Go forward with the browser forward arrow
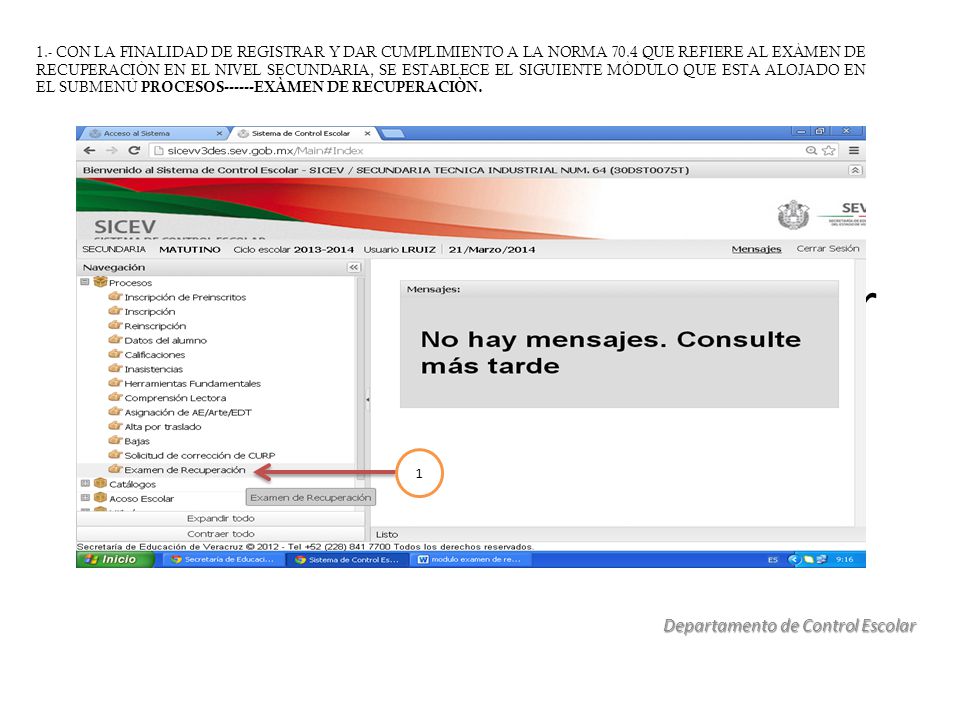 111,151
